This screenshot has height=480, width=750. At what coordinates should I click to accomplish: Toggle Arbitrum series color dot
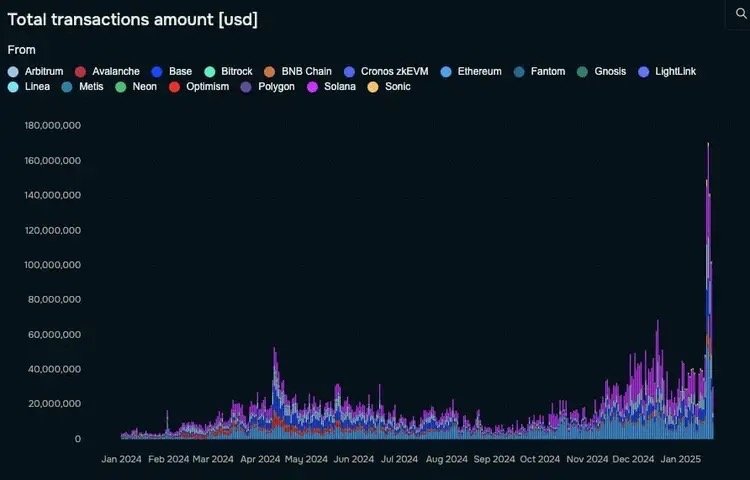point(13,72)
